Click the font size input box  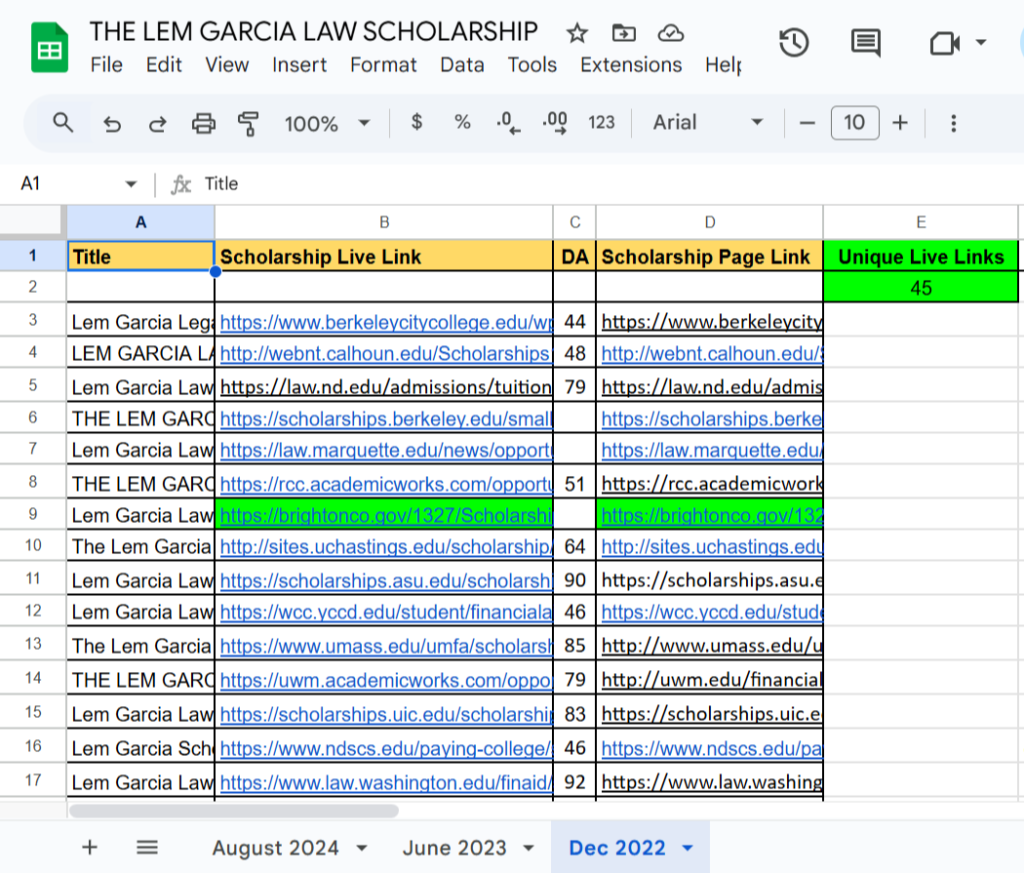coord(854,122)
